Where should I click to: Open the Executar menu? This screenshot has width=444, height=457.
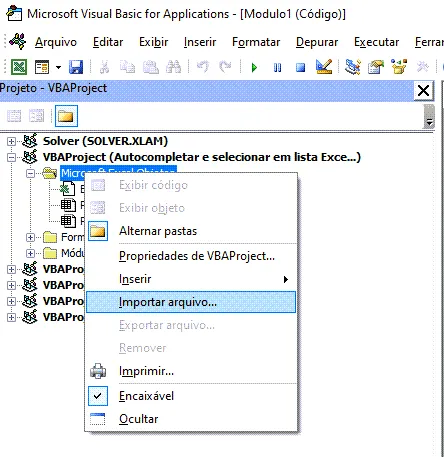376,42
